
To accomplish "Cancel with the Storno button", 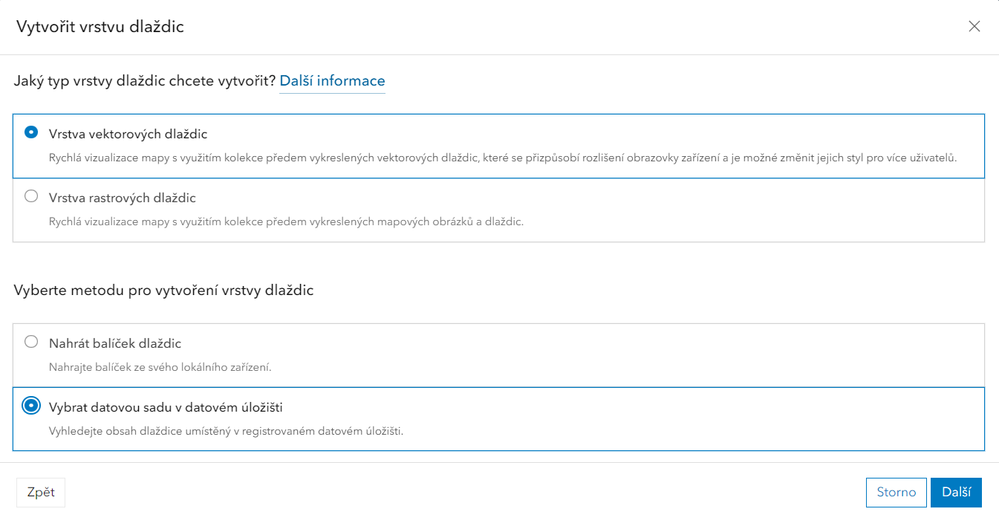I will pos(896,492).
